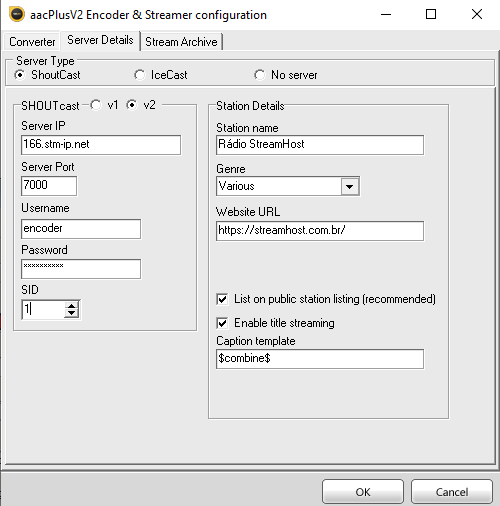Confirm settings with the OK button
This screenshot has height=506, width=500.
pos(363,492)
